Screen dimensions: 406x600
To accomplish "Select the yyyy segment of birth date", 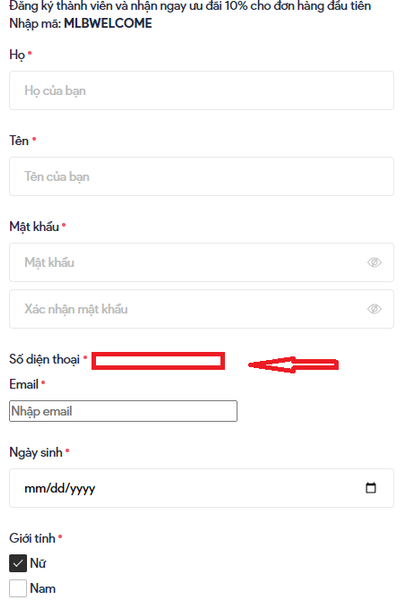I will coord(82,488).
